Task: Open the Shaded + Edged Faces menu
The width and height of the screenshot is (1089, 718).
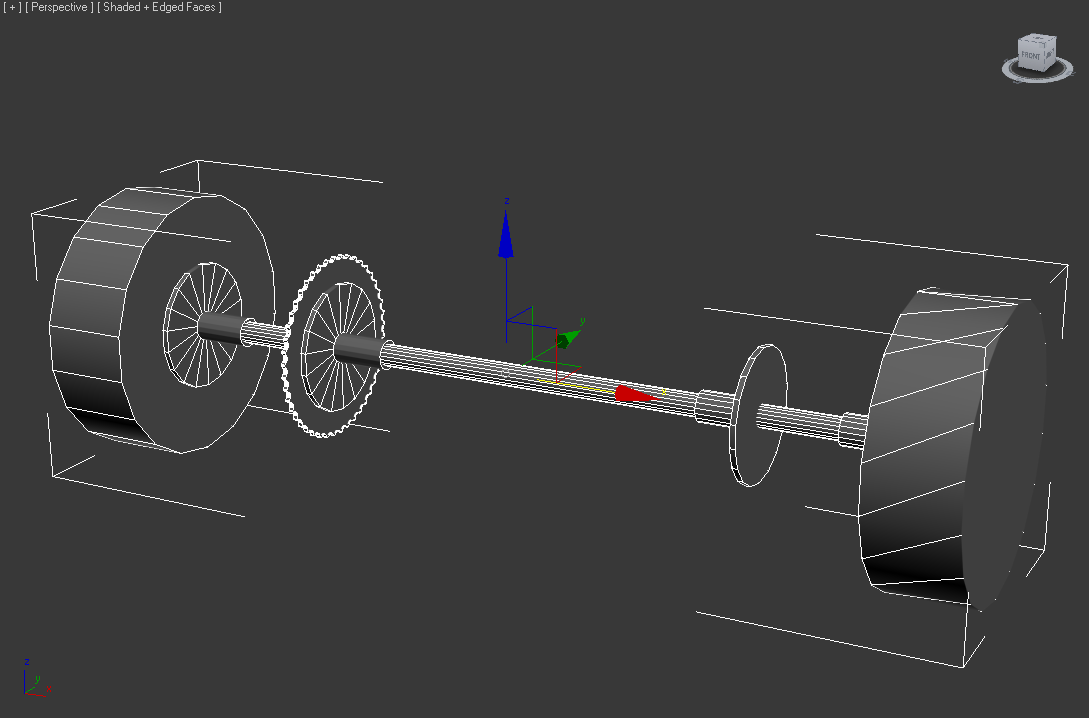Action: coord(160,8)
